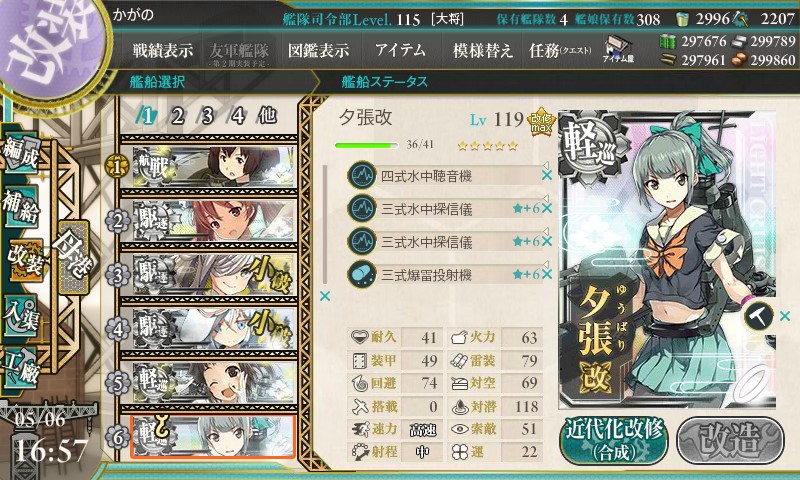Image resolution: width=800 pixels, height=480 pixels.
Task: Remove 三式爆雷投射機 with its X mark
Action: pyautogui.click(x=546, y=274)
